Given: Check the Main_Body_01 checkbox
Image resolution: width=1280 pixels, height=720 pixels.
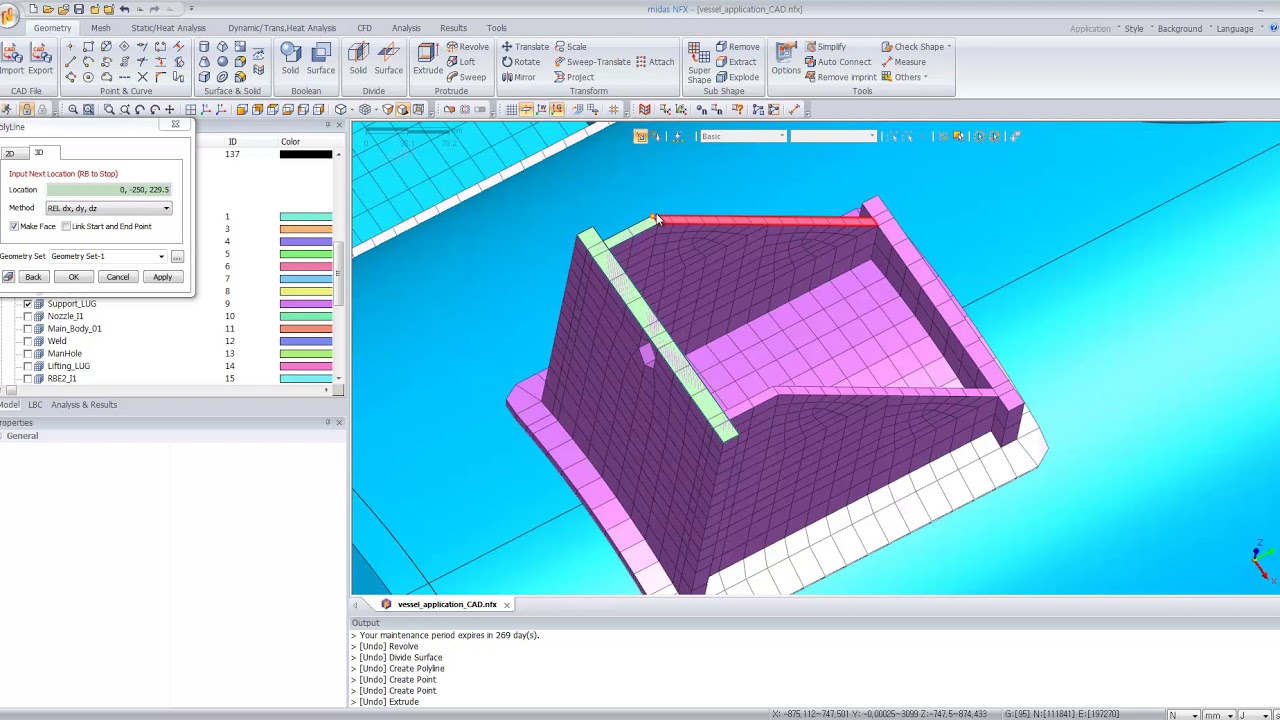Looking at the screenshot, I should pos(28,329).
